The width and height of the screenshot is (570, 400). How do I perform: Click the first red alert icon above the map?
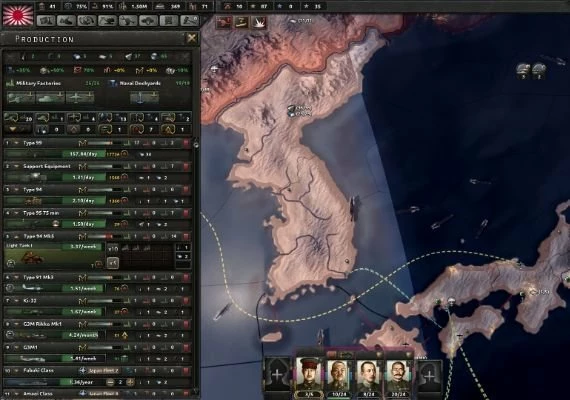point(223,23)
